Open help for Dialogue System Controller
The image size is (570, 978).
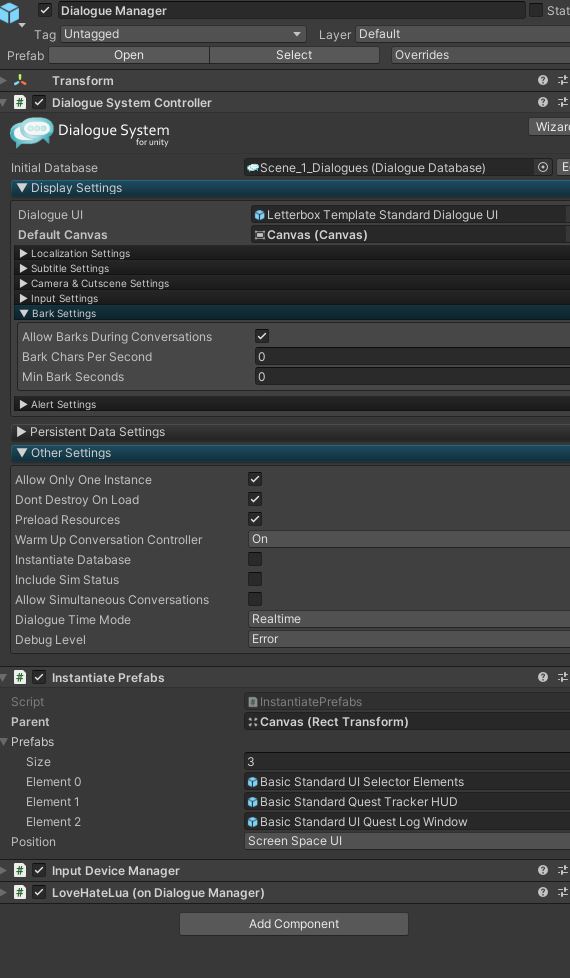[x=543, y=102]
